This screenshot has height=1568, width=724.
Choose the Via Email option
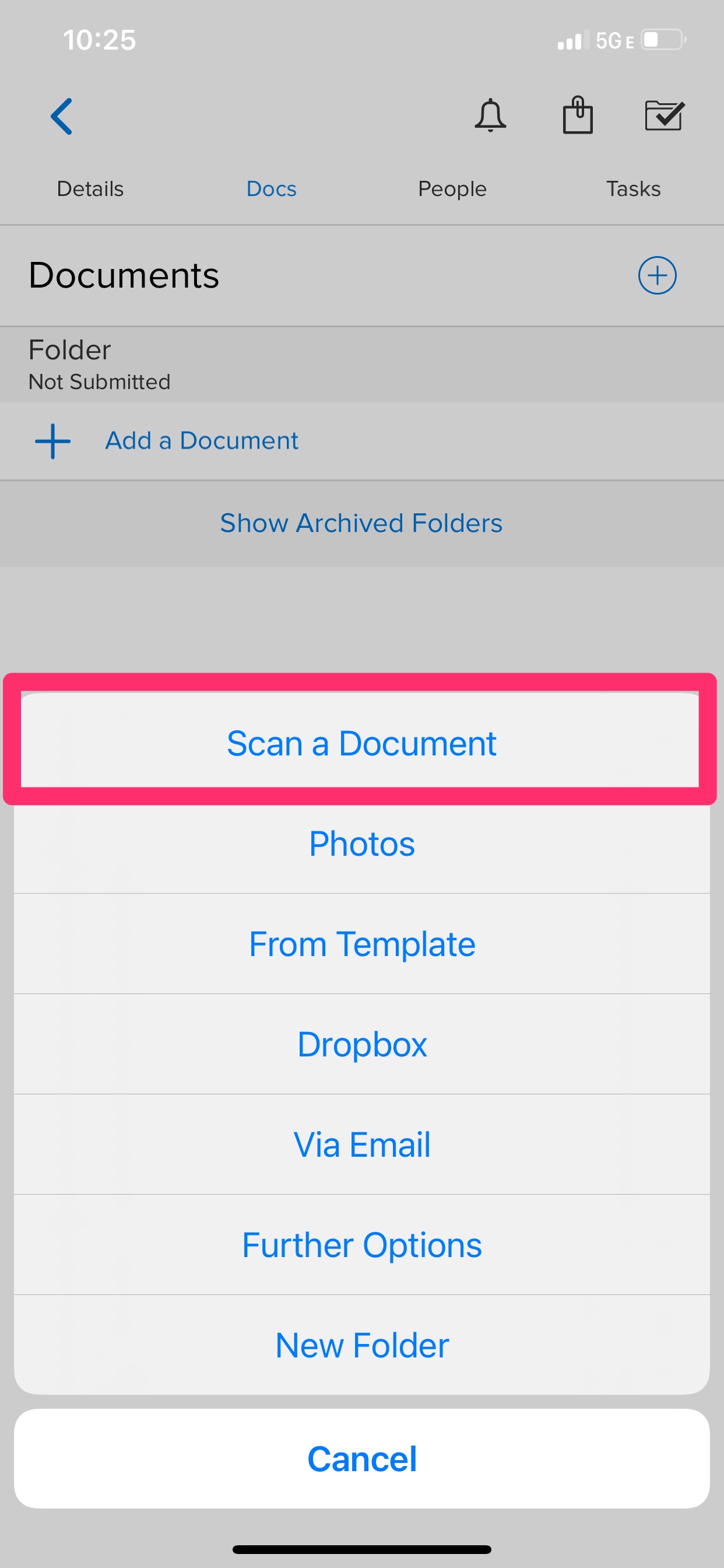pyautogui.click(x=362, y=1145)
